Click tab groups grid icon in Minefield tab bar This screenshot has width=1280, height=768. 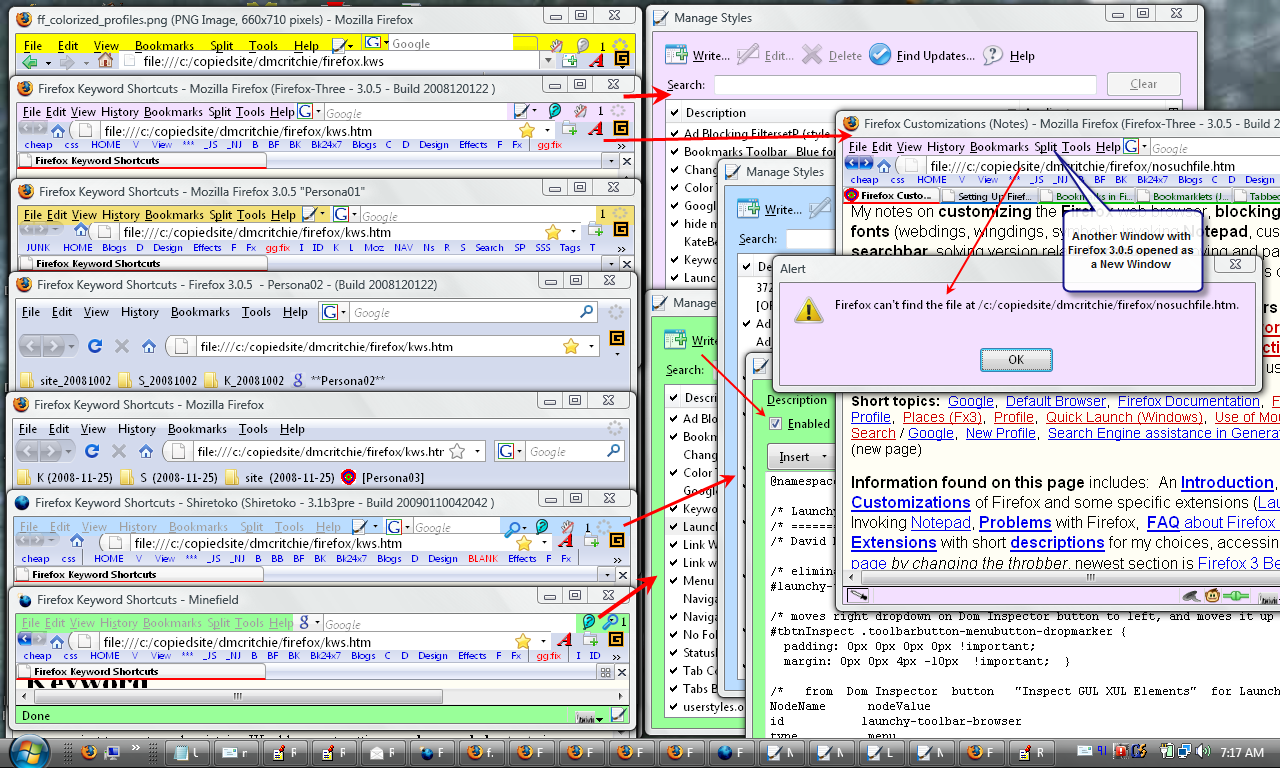point(606,672)
